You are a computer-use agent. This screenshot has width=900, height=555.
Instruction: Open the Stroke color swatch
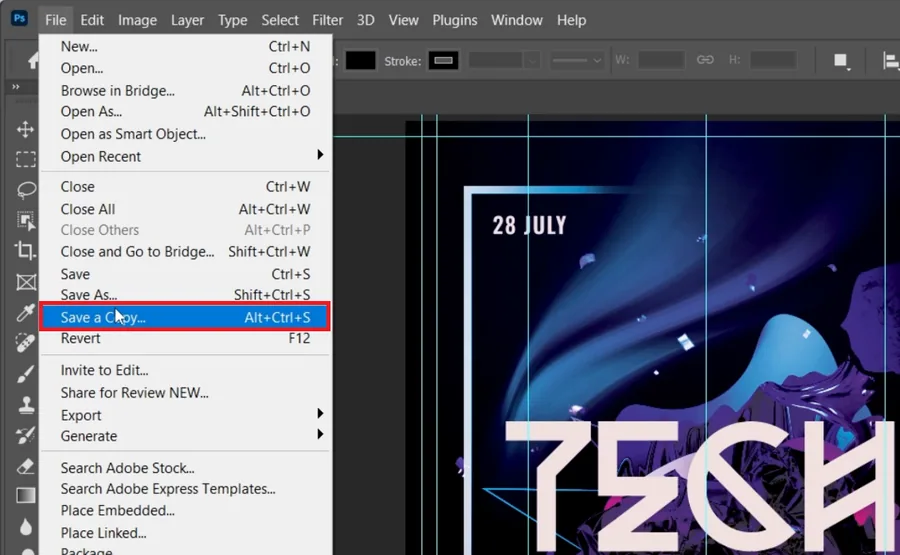(x=444, y=60)
